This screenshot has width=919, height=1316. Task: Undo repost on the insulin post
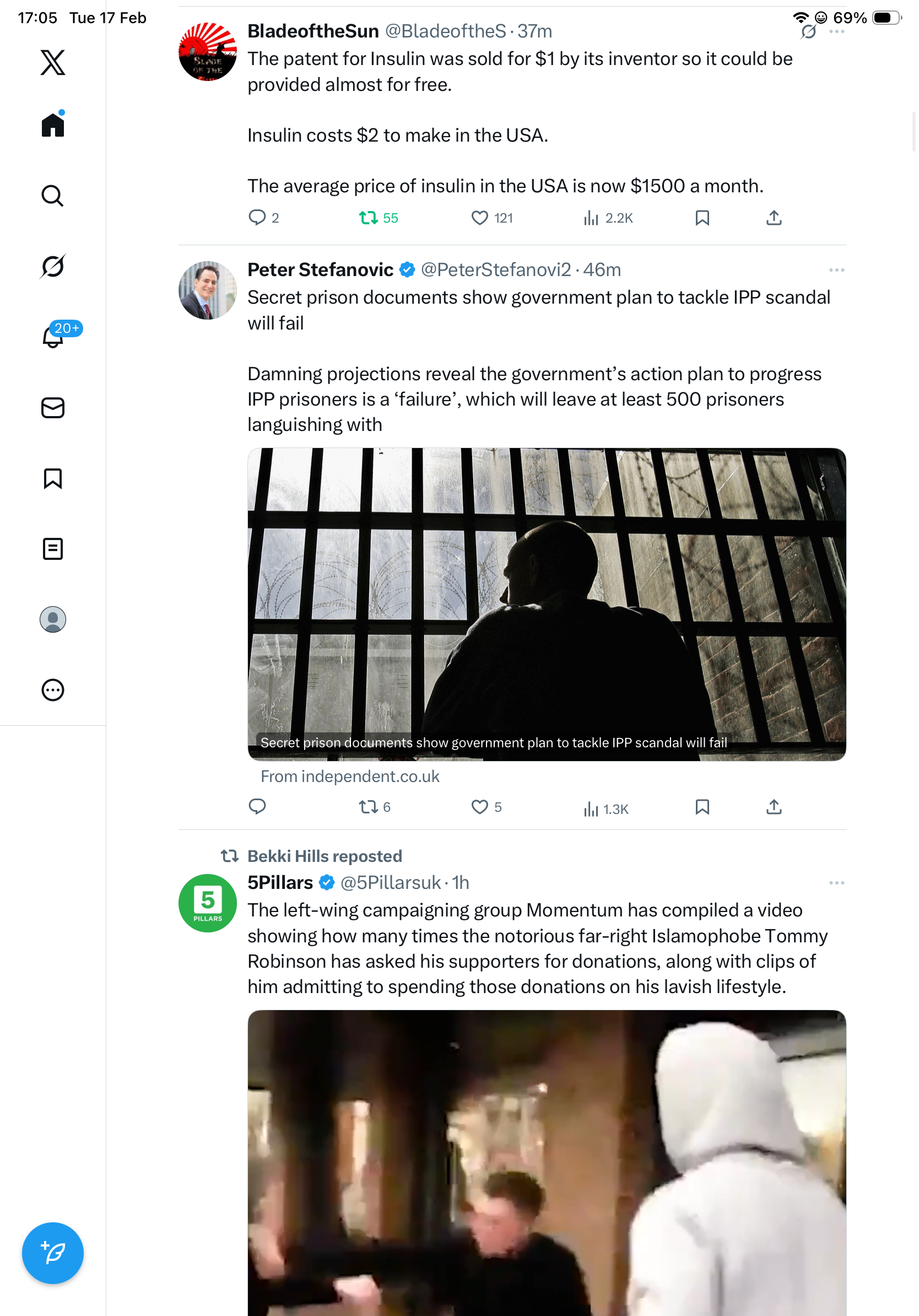tap(369, 218)
